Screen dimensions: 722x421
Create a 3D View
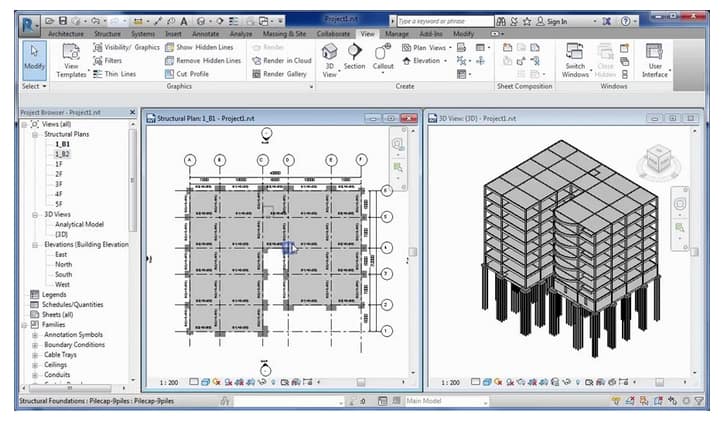(330, 60)
